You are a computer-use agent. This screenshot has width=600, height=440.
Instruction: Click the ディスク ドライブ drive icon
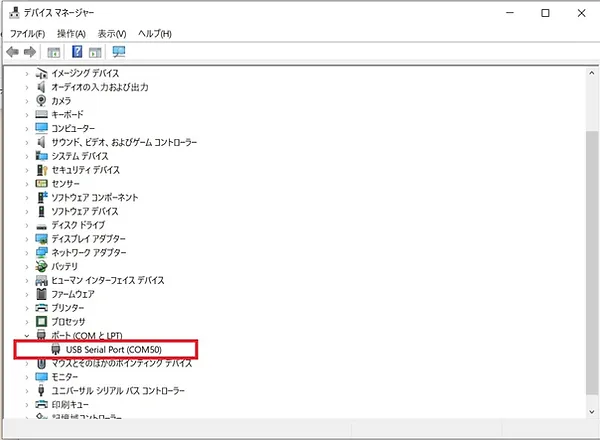(x=41, y=226)
